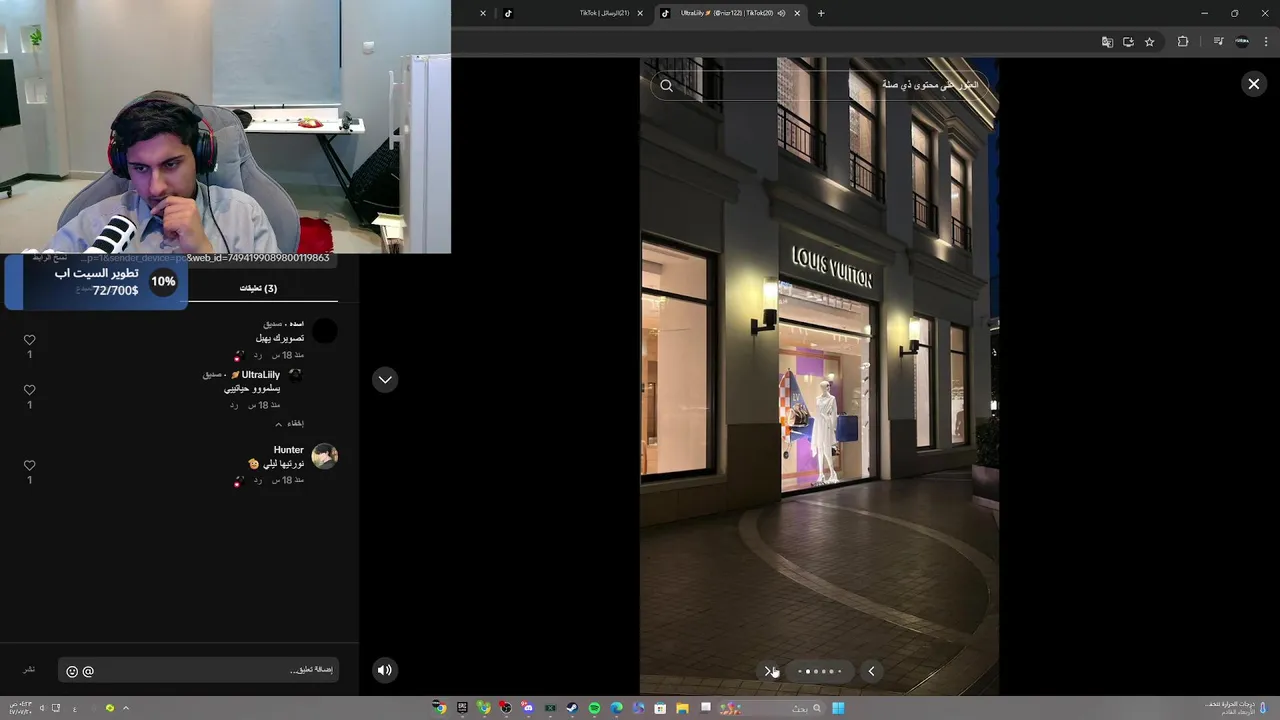Click the نشر post comment button
The width and height of the screenshot is (1280, 720).
click(29, 669)
